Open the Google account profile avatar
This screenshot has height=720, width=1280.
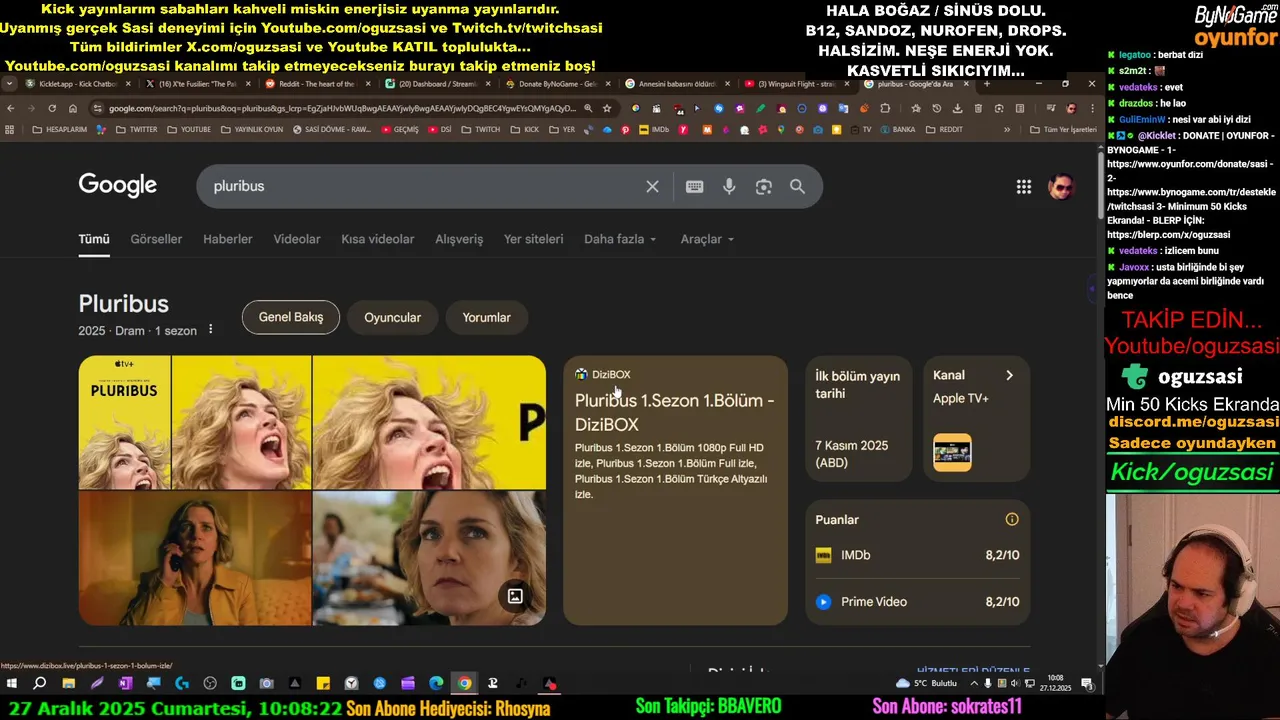(x=1061, y=186)
